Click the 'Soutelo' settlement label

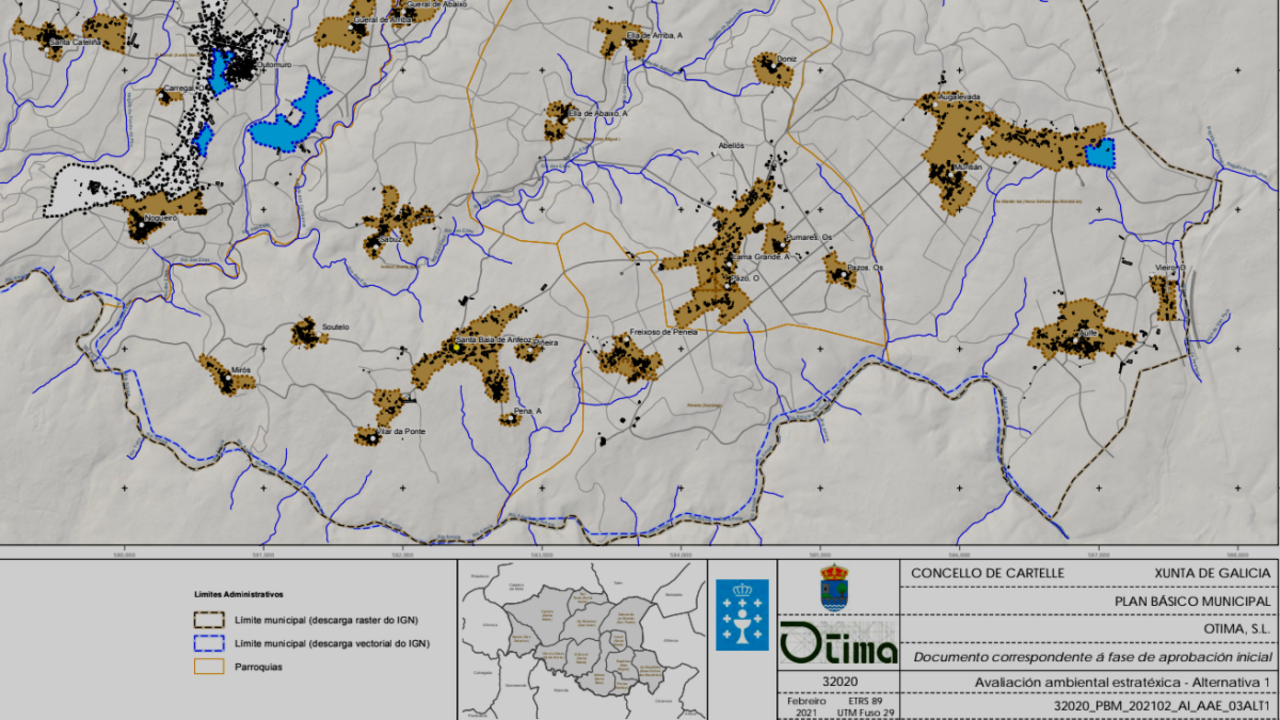pos(336,327)
